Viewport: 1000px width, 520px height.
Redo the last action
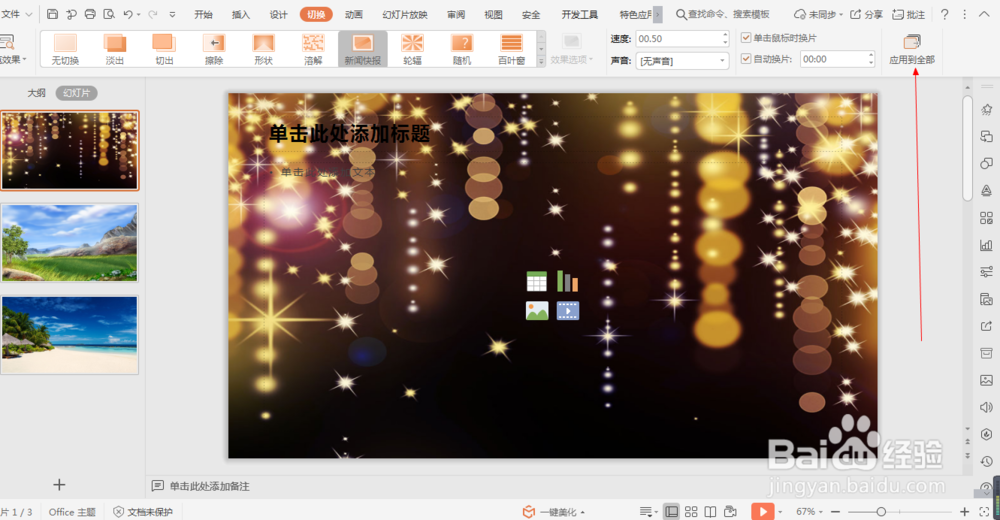pyautogui.click(x=152, y=14)
